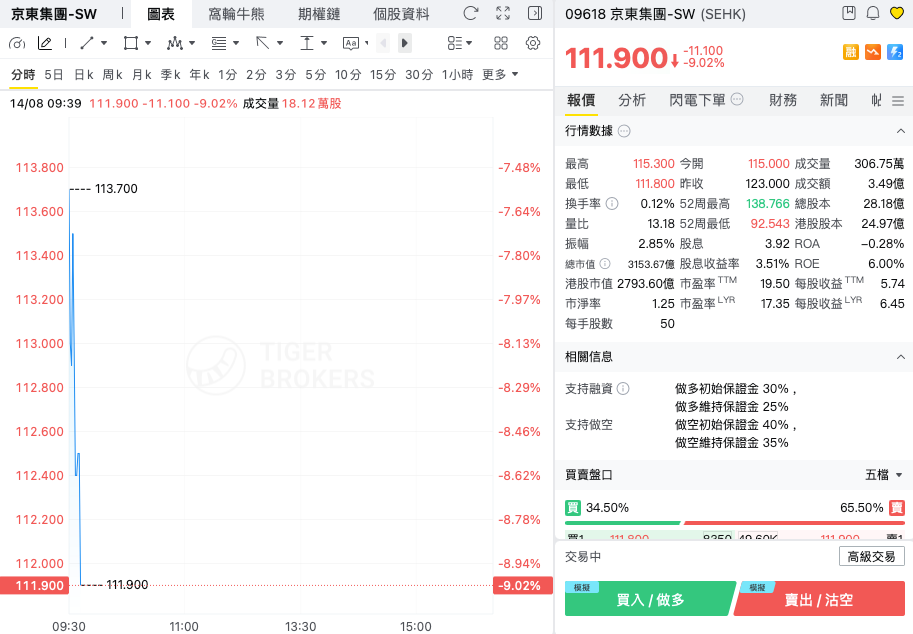913x634 pixels.
Task: Collapse the 行情數據 section
Action: pyautogui.click(x=900, y=131)
